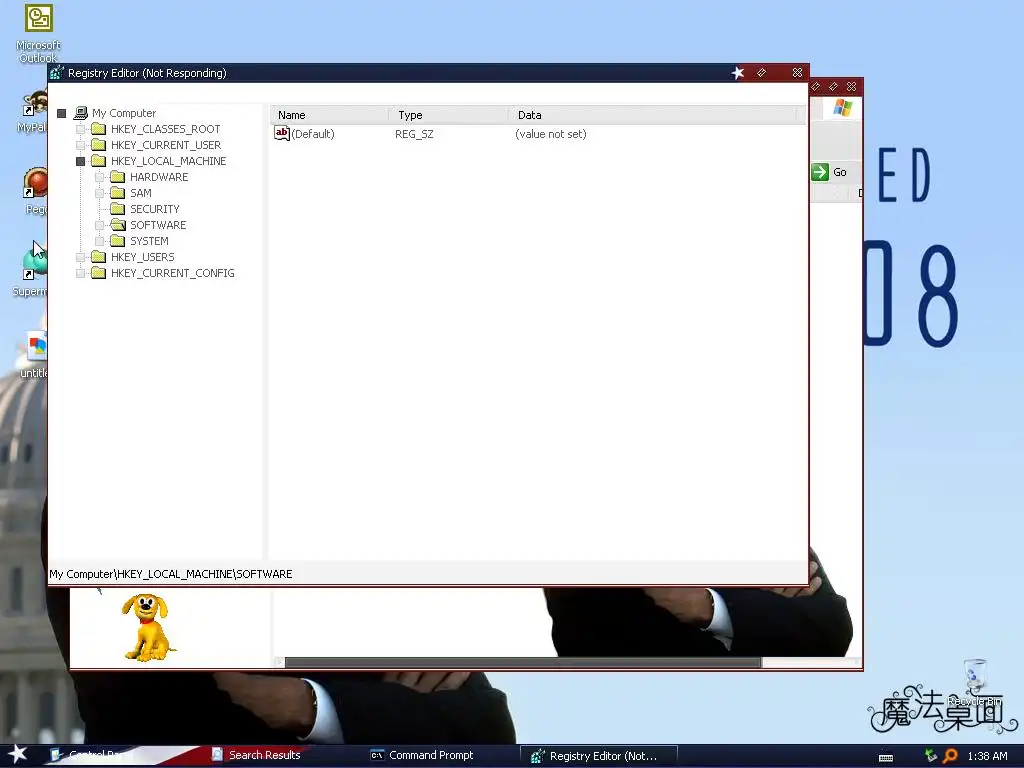Collapse the My Computer root node
Screen dimensions: 1024x768
61,114
